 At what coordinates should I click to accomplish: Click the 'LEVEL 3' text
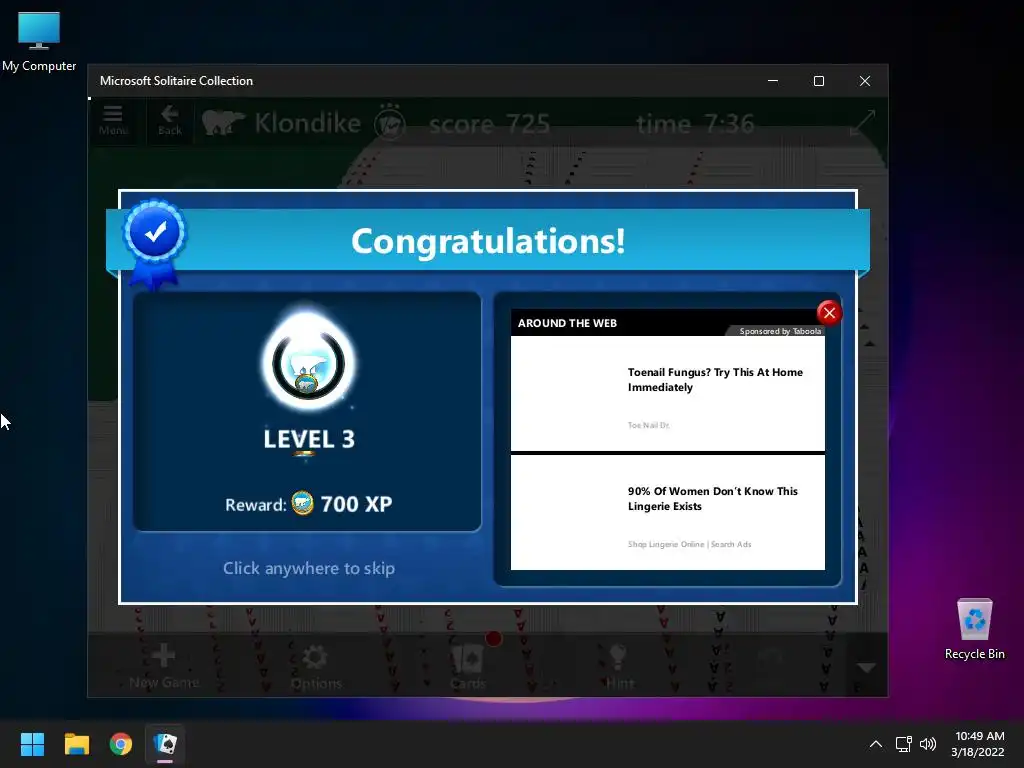309,439
